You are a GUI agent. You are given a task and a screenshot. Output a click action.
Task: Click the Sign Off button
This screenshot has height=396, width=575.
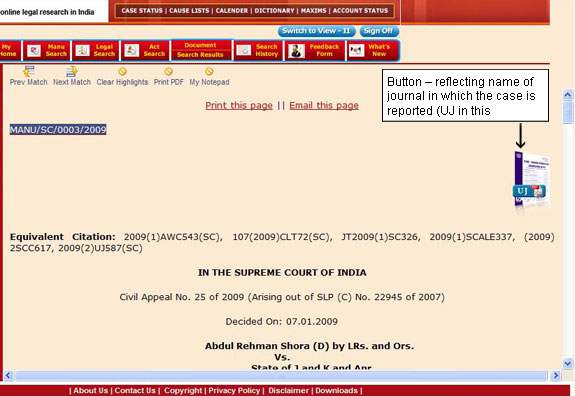(378, 31)
